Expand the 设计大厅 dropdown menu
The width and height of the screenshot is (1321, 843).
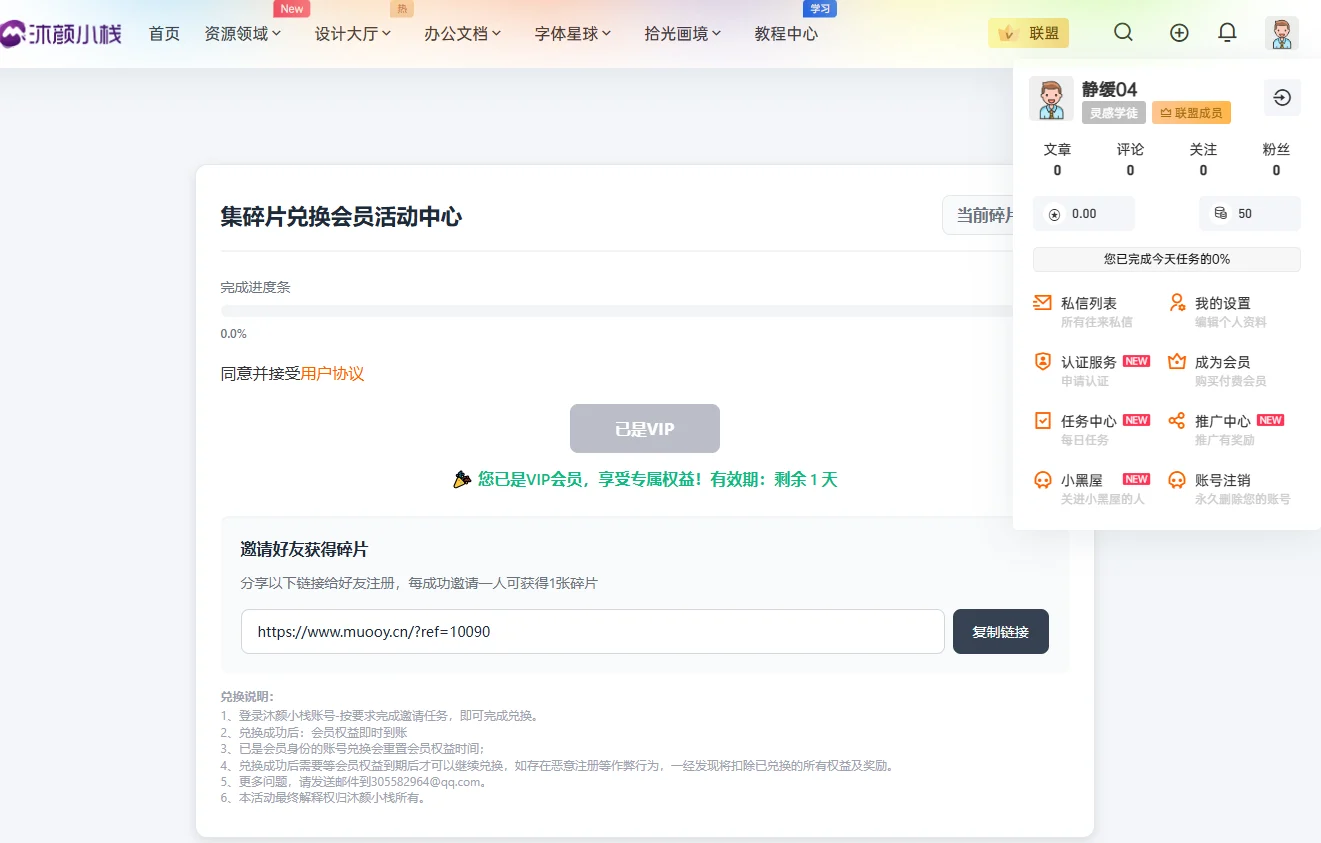(352, 33)
